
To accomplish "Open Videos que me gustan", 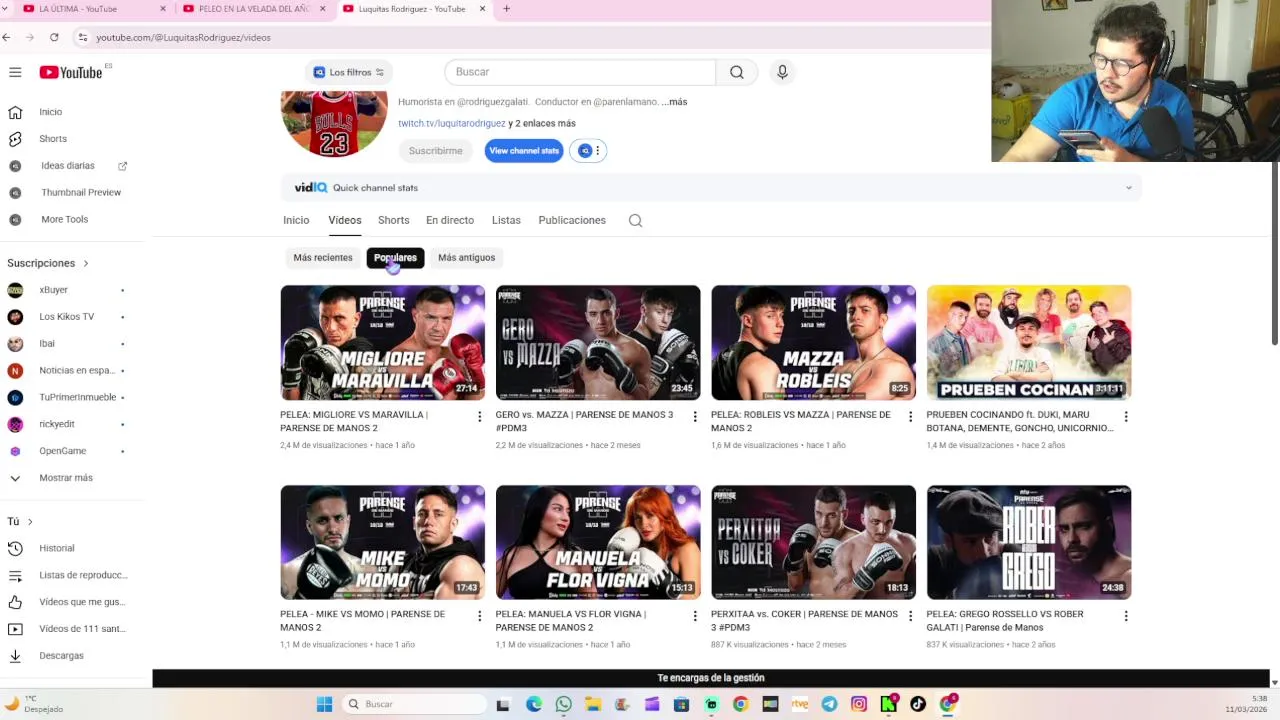I will point(81,602).
